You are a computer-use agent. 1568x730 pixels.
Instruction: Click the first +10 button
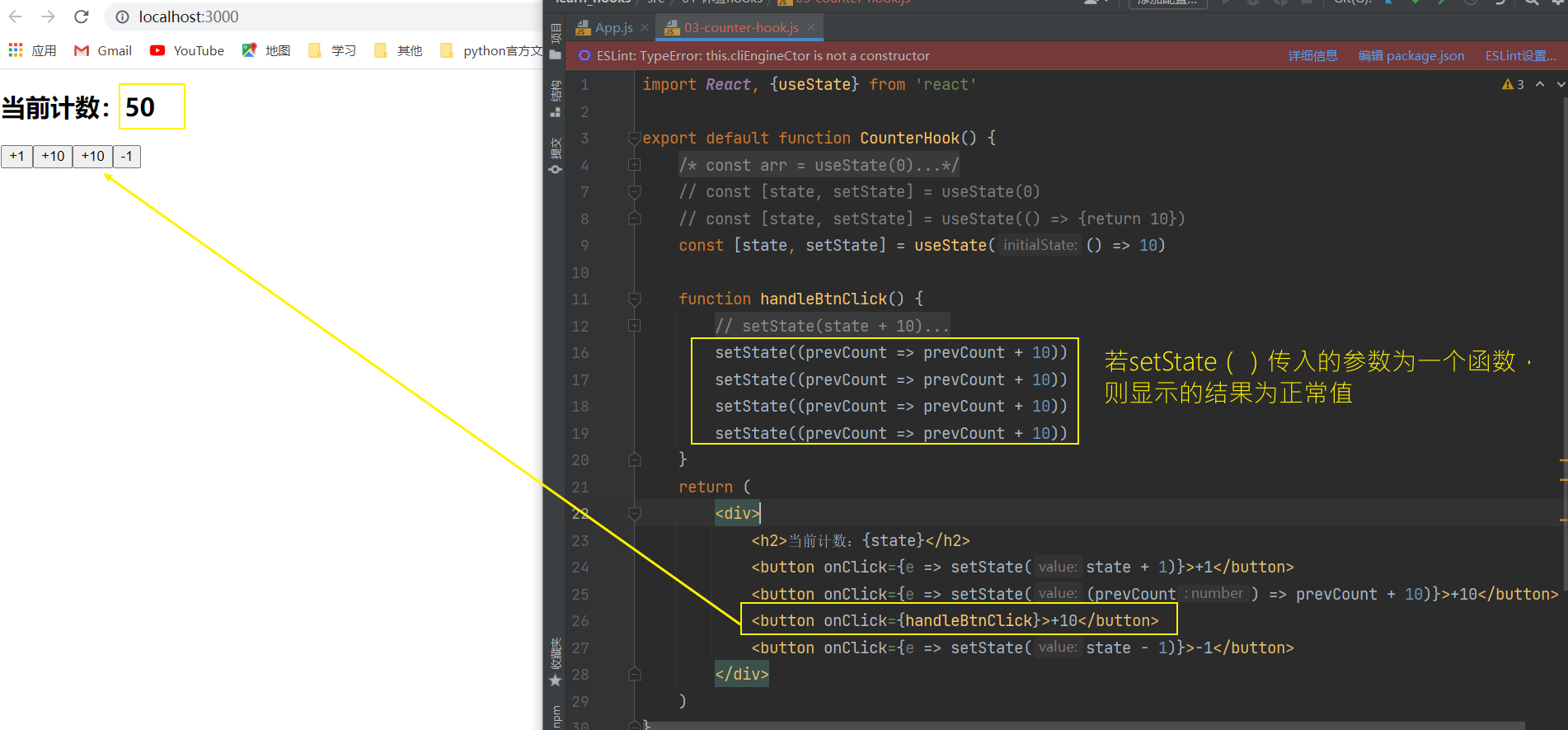coord(53,156)
